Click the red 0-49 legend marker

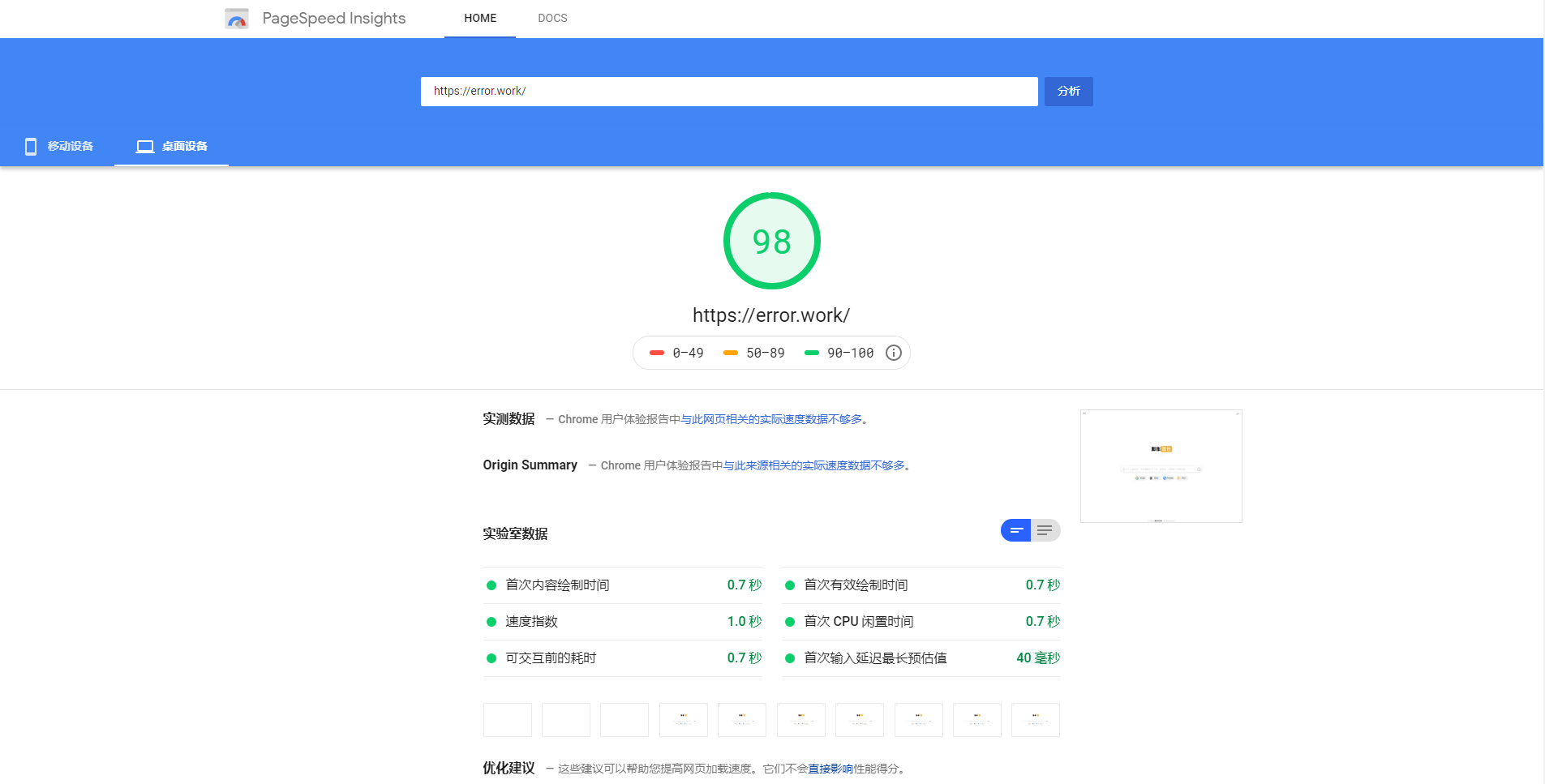point(657,353)
